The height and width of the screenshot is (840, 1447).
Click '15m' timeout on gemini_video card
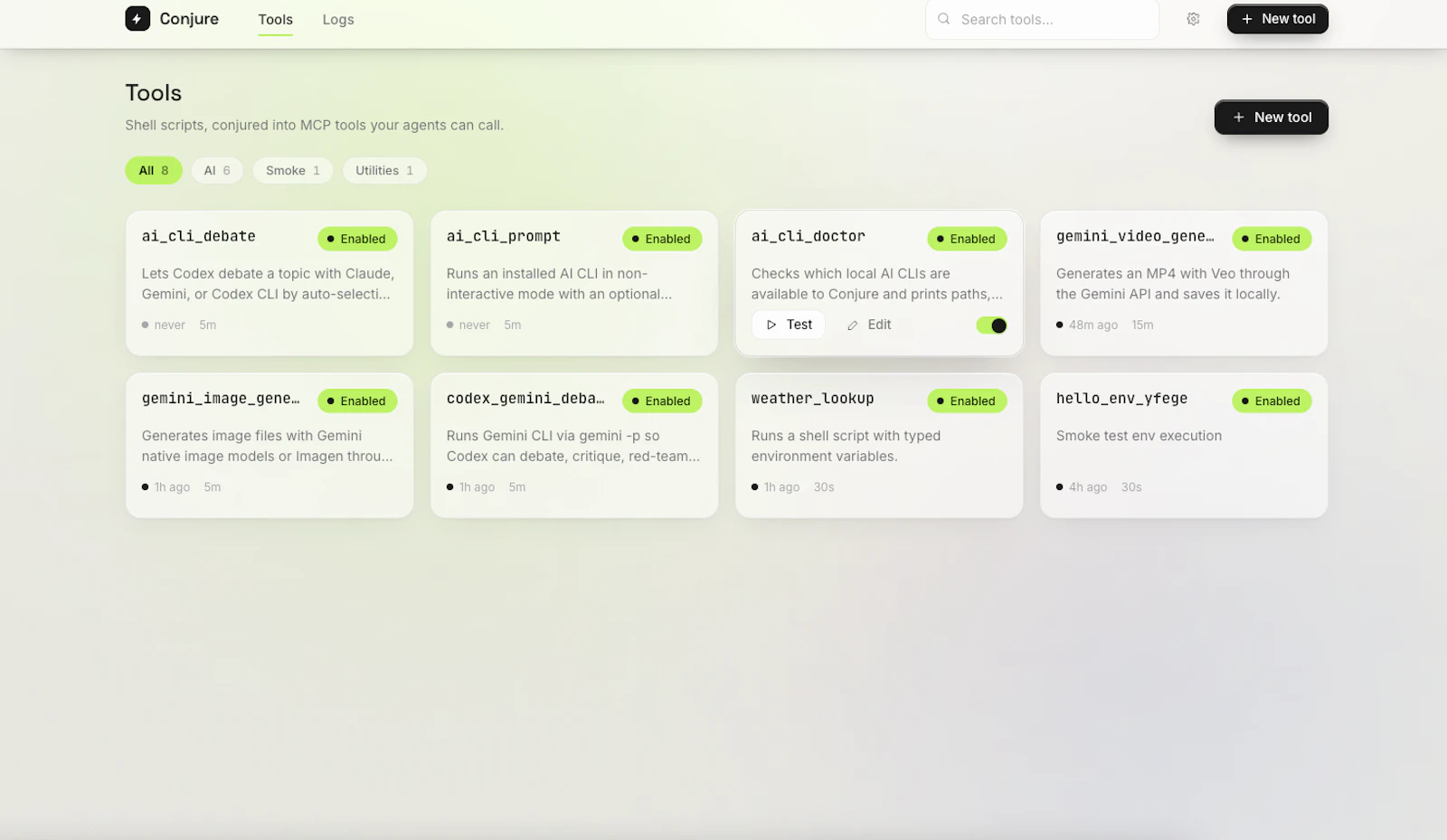(x=1142, y=325)
